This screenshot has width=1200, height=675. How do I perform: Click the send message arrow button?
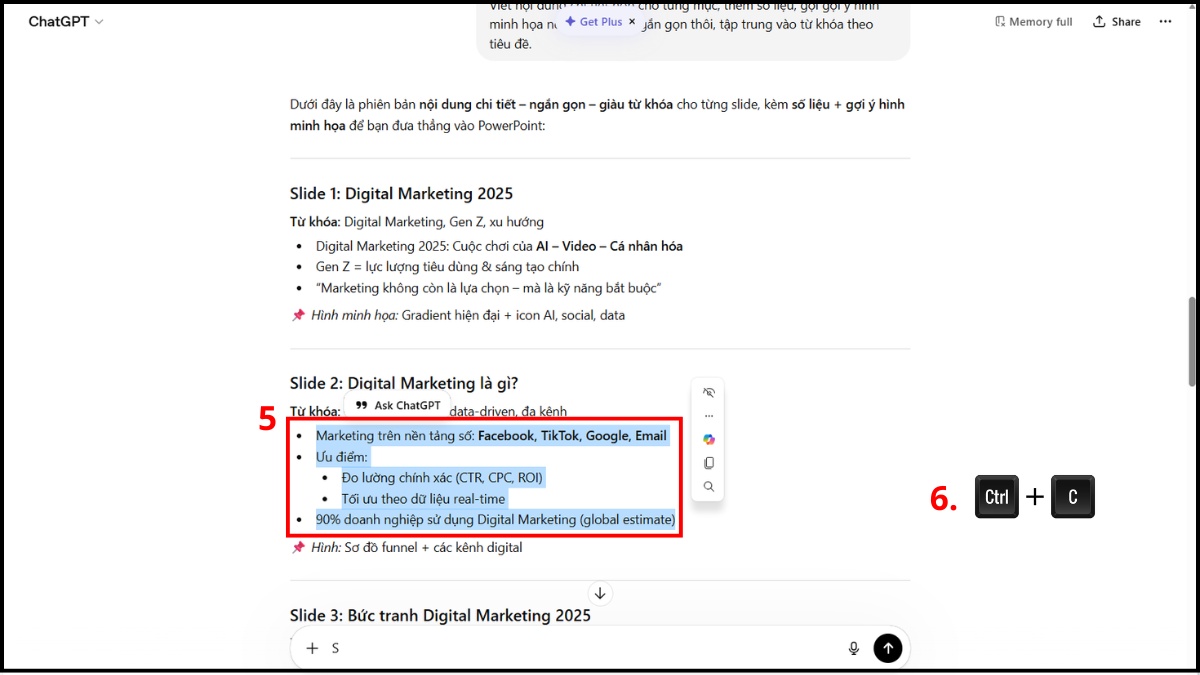(x=887, y=648)
